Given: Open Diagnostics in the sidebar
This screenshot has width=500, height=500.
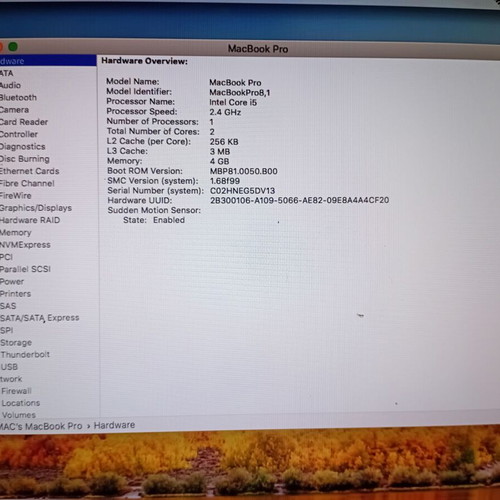Looking at the screenshot, I should [22, 147].
